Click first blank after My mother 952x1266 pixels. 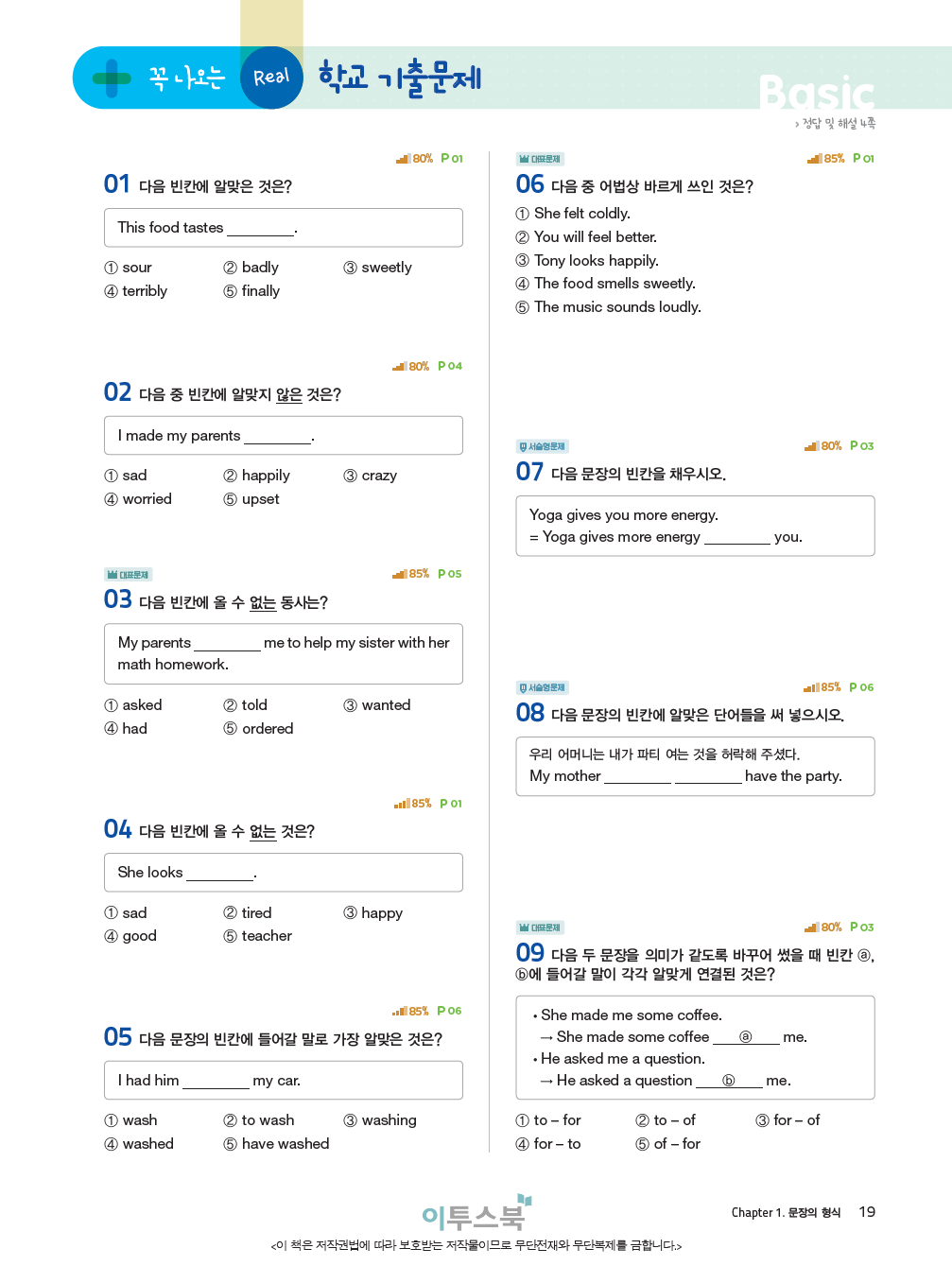pyautogui.click(x=637, y=776)
